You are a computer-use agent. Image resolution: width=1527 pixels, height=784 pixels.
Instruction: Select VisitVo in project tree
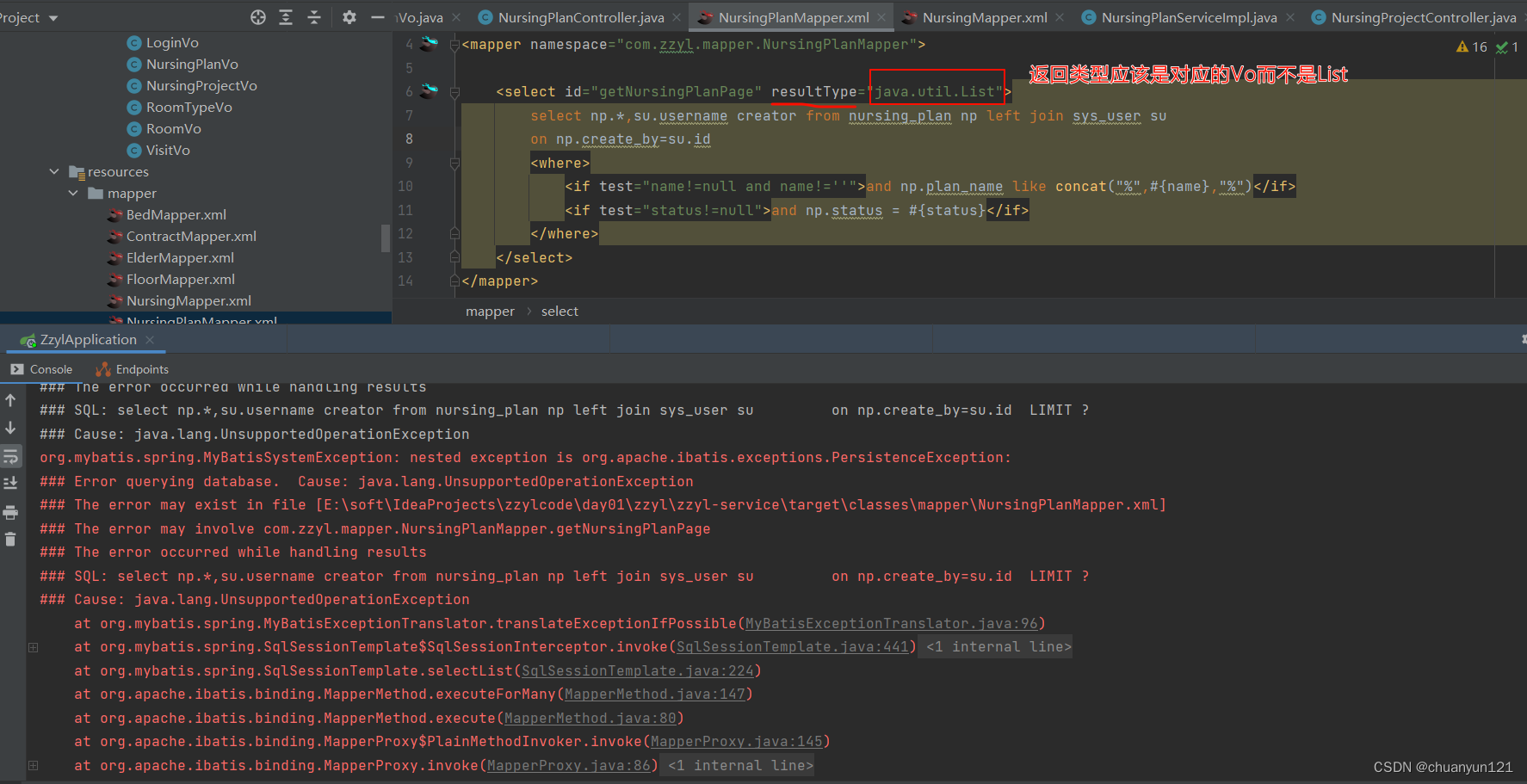pos(167,150)
